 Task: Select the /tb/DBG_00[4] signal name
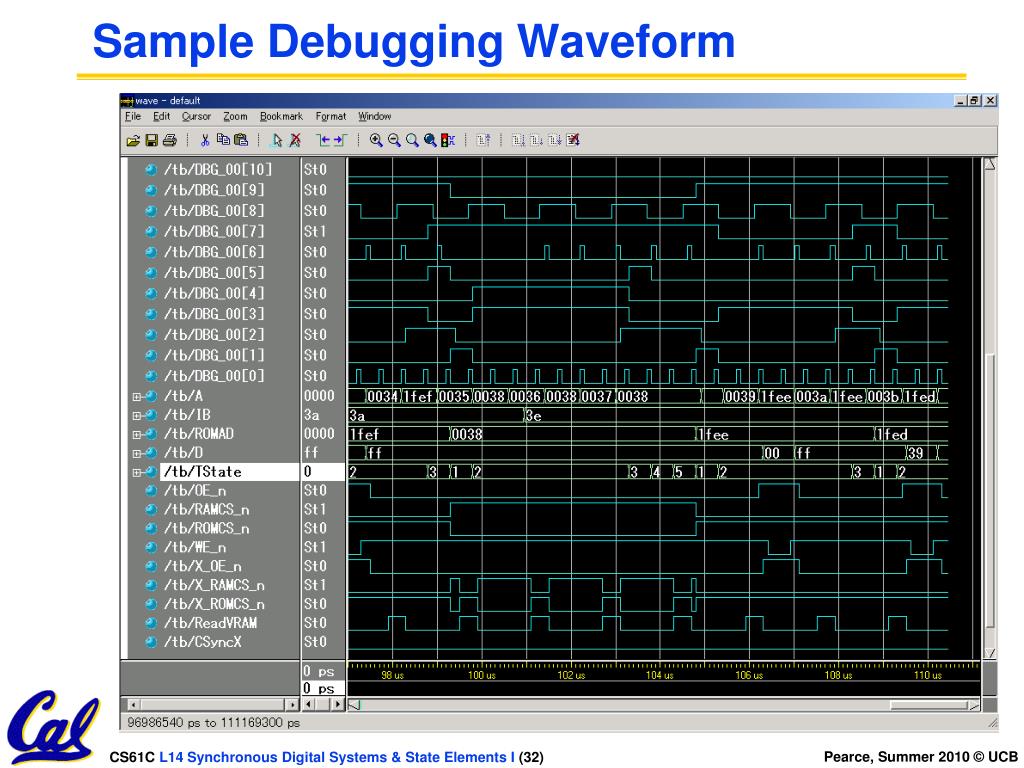[214, 294]
